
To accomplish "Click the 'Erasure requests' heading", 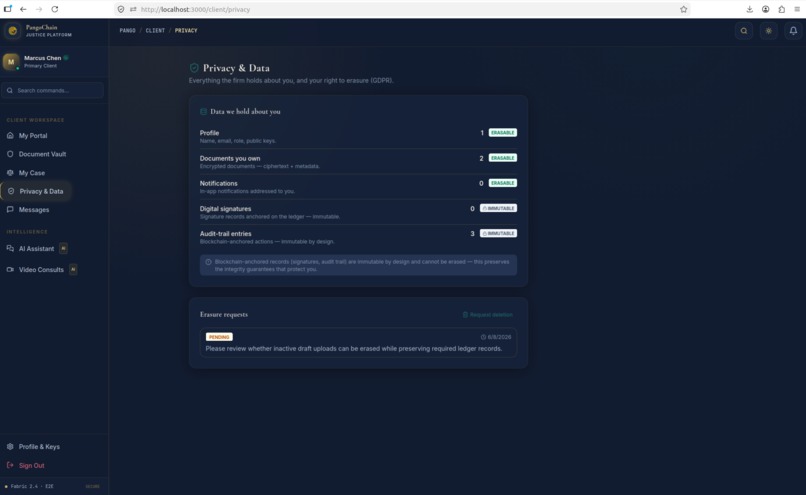I will click(x=224, y=315).
